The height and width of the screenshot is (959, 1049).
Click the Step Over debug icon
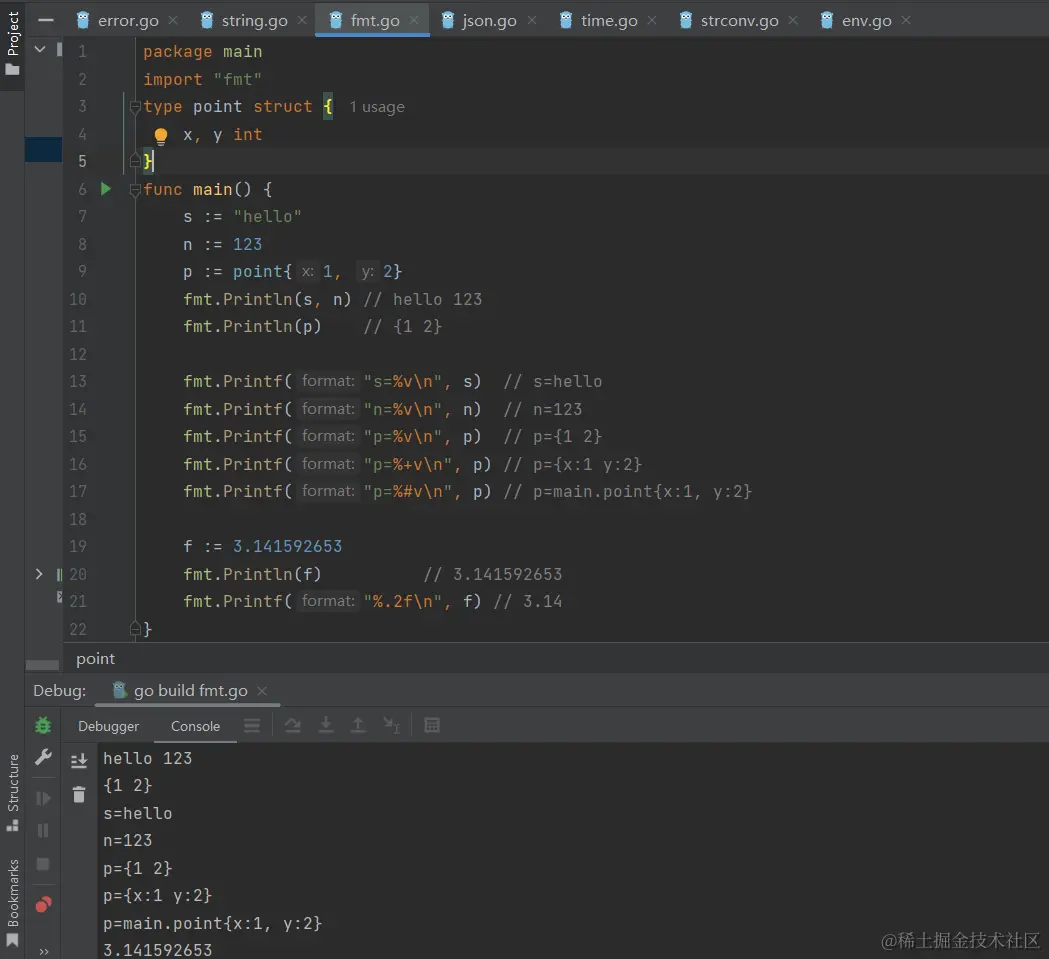click(x=292, y=726)
